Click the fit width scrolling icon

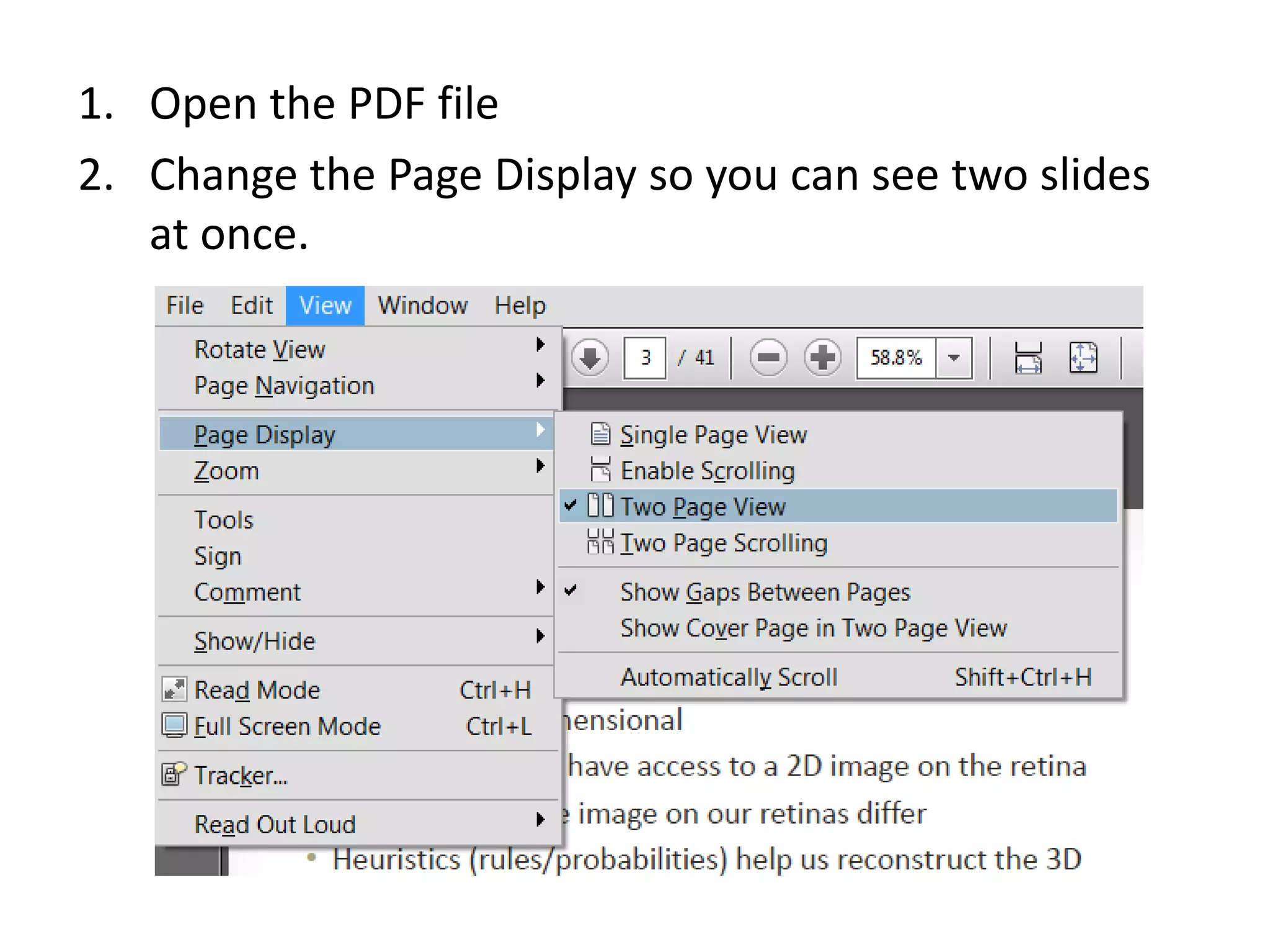click(1028, 358)
